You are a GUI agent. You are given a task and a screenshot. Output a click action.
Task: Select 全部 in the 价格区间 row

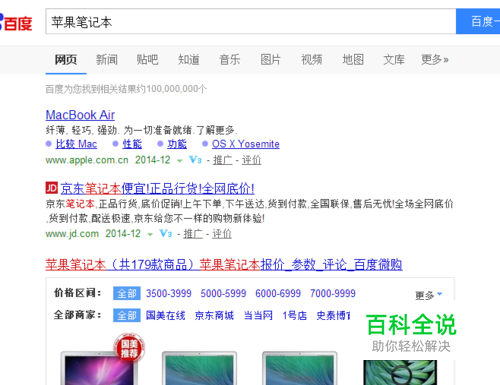[127, 293]
